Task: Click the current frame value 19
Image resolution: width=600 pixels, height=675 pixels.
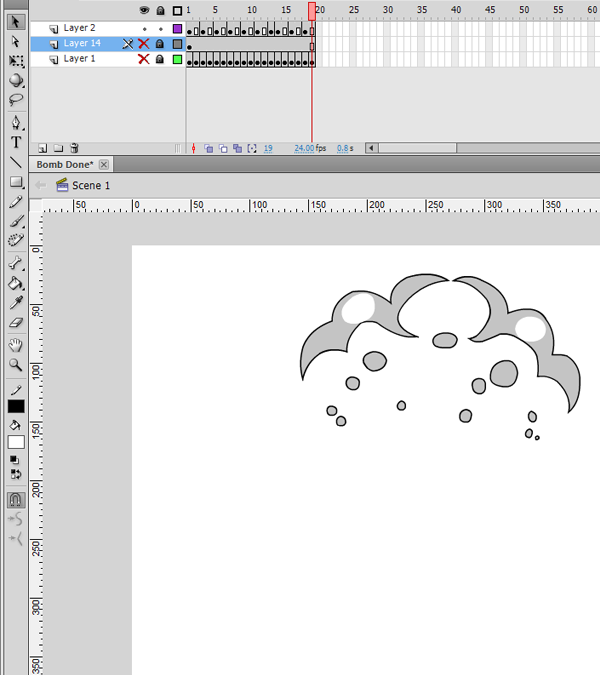Action: (x=268, y=149)
